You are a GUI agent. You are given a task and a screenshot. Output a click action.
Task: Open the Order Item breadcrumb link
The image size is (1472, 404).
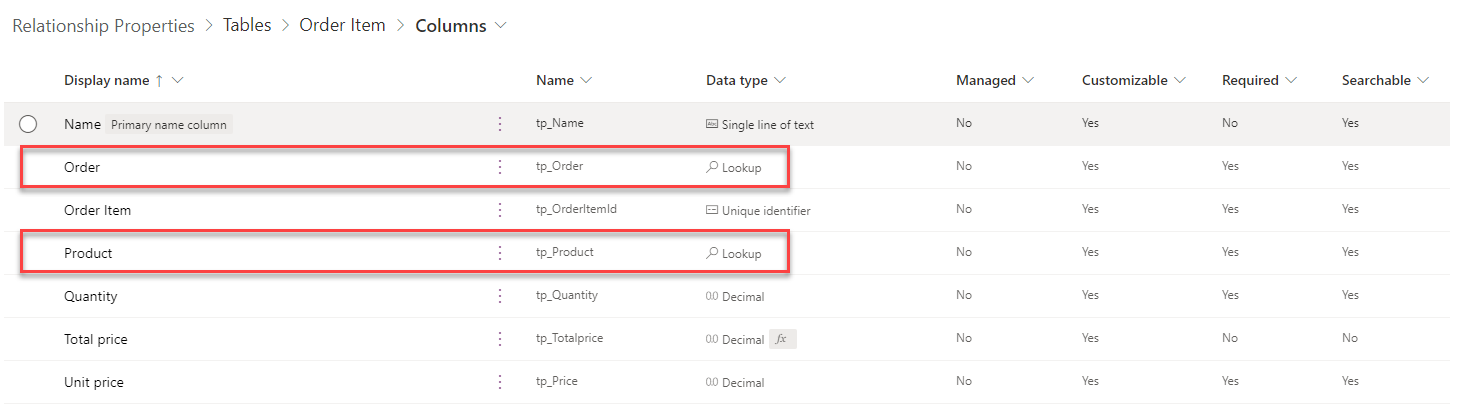[x=342, y=26]
